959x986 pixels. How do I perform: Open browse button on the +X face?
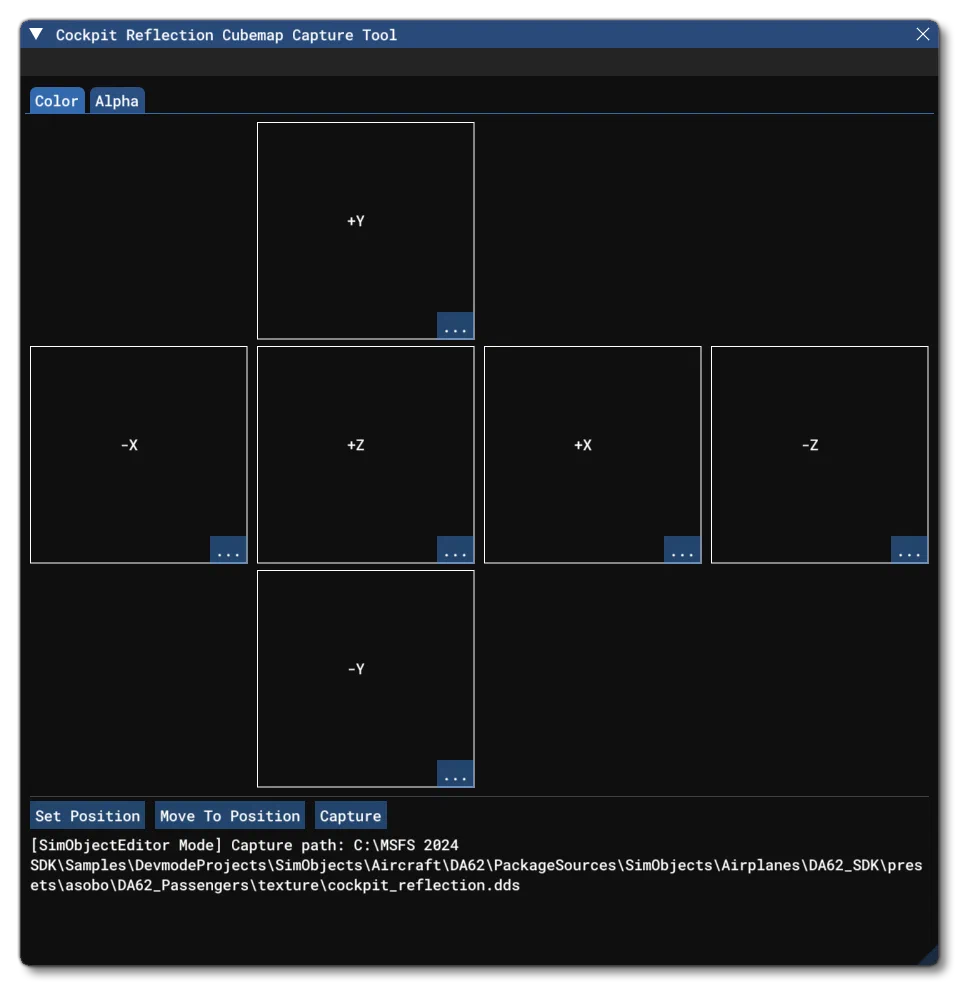(x=682, y=549)
